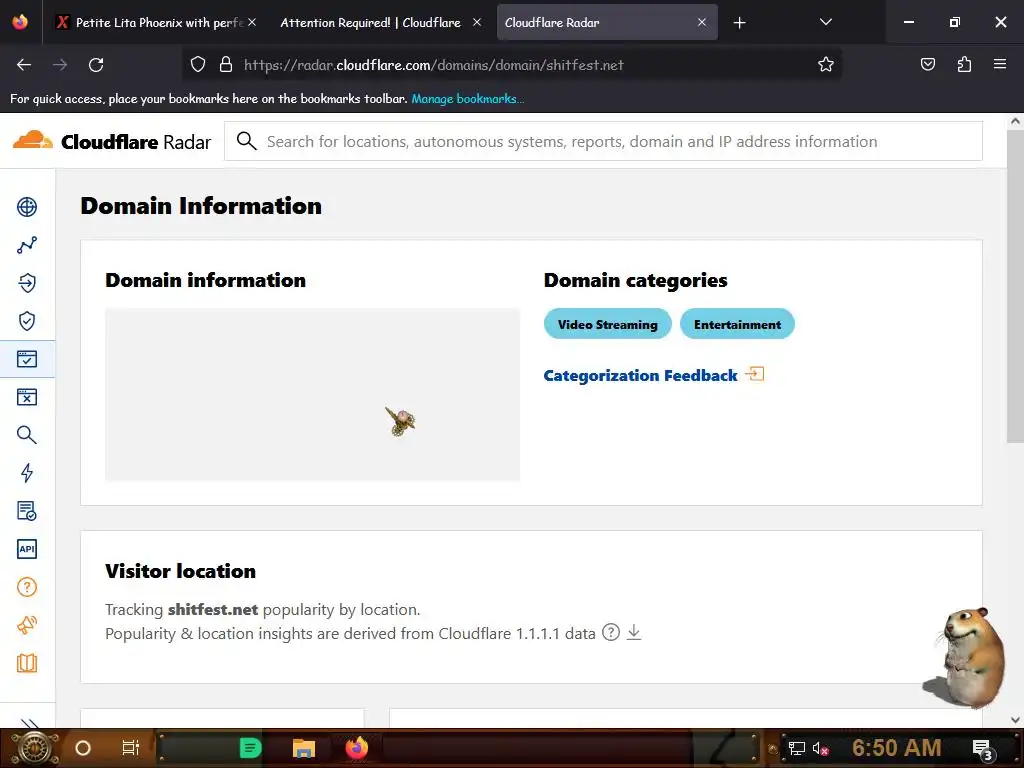Click help icon beside 1.1.1.1 data
1024x768 pixels.
coord(611,632)
